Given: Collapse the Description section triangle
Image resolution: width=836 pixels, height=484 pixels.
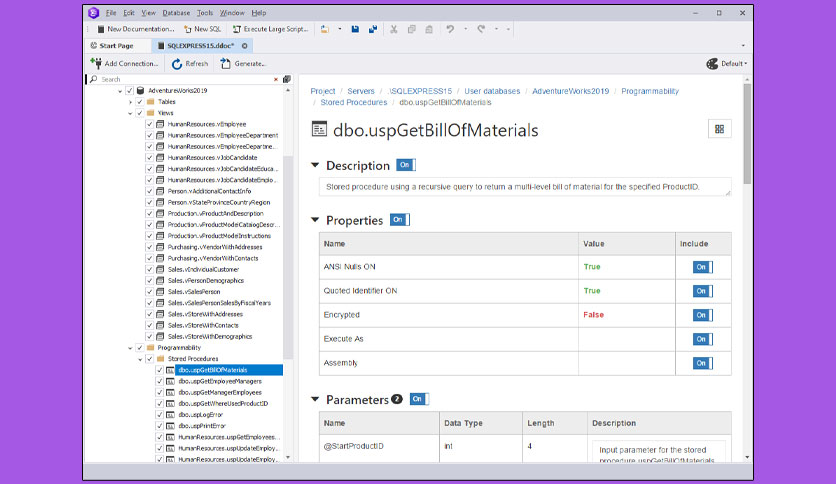Looking at the screenshot, I should pyautogui.click(x=315, y=165).
